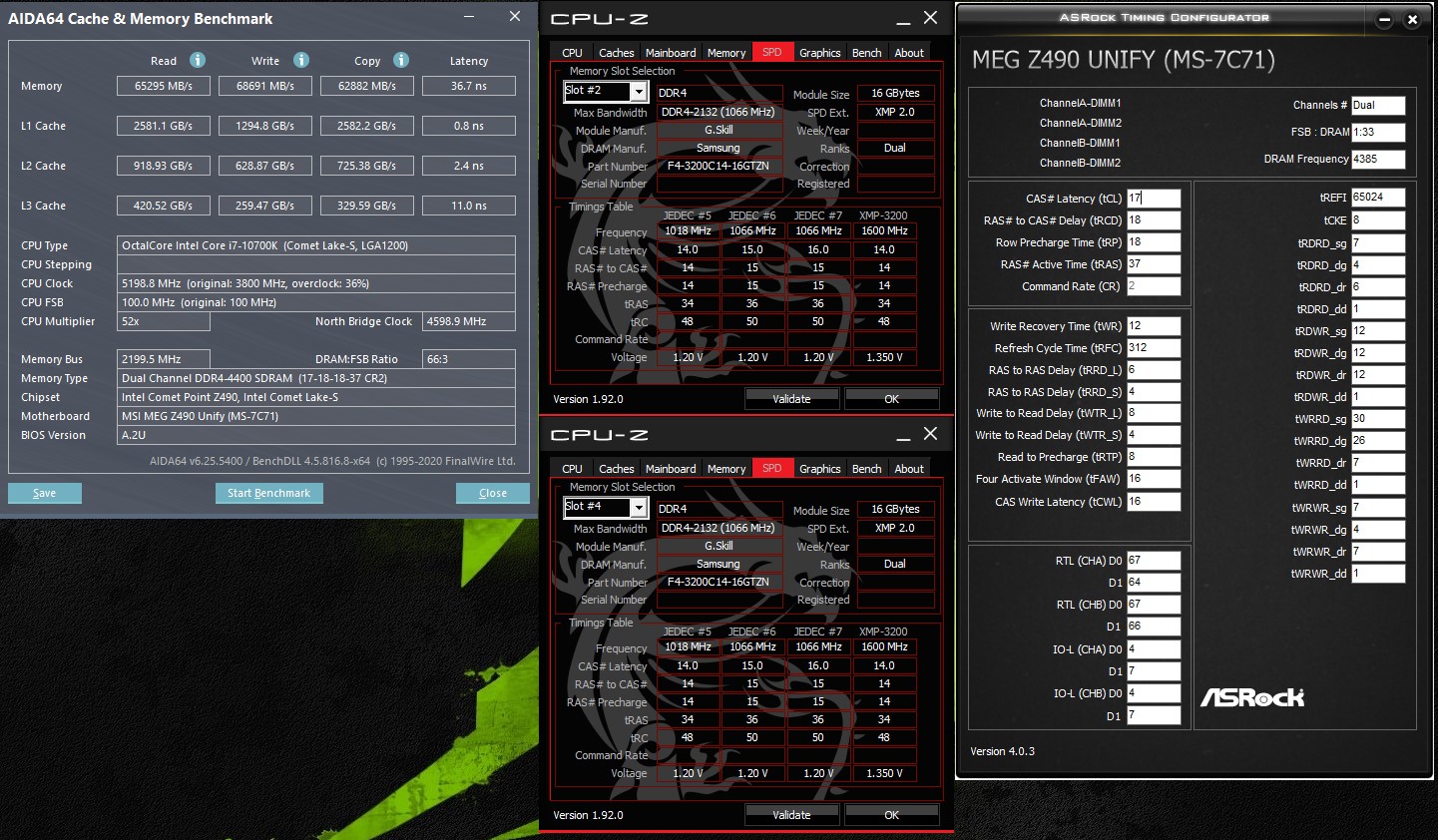Open the Slot #2 memory slot dropdown
Viewport: 1438px width, 840px height.
(639, 92)
